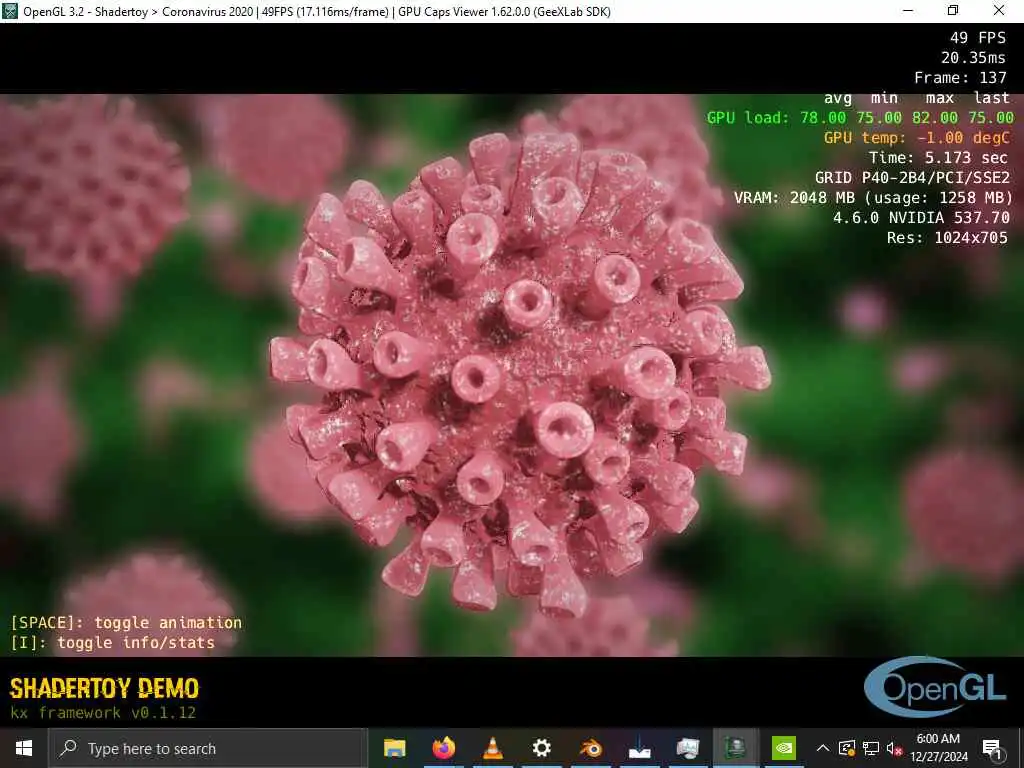Open File Explorer from the taskbar
1024x768 pixels.
pos(394,748)
